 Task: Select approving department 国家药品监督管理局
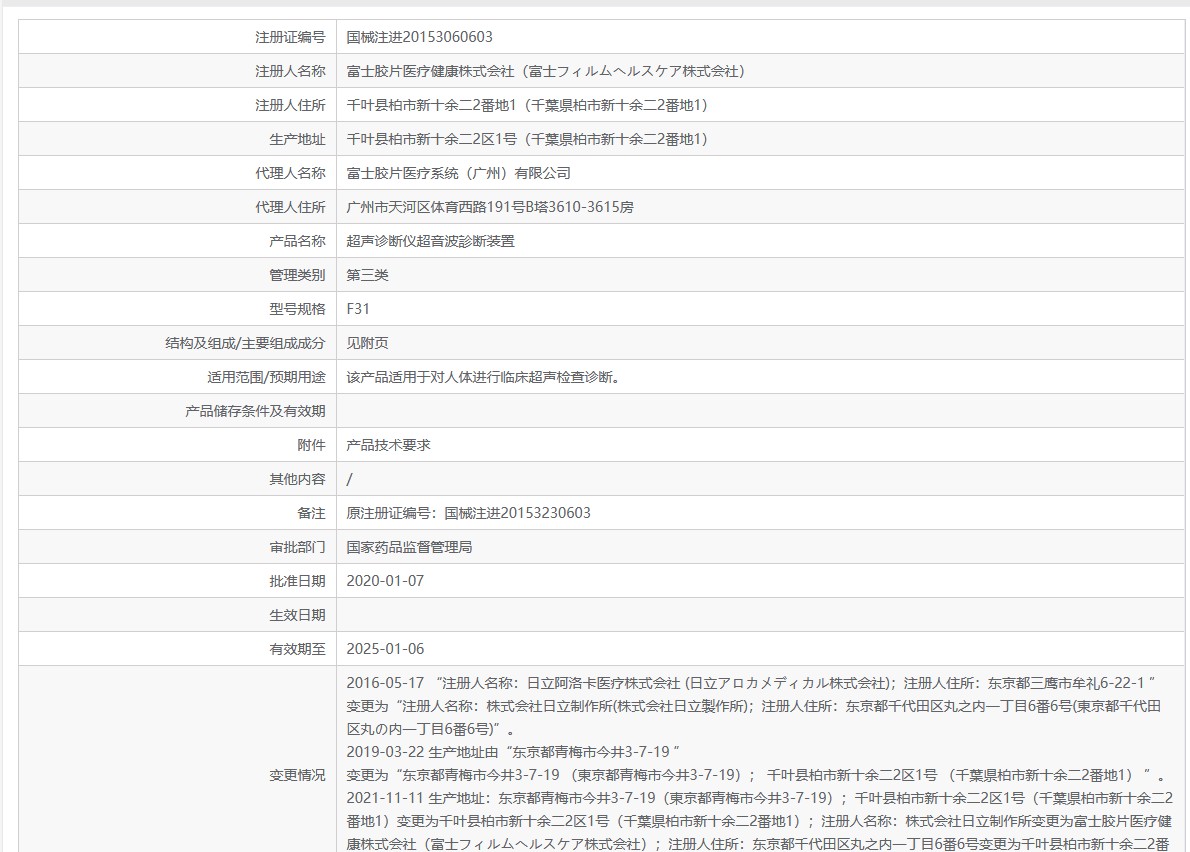(409, 548)
